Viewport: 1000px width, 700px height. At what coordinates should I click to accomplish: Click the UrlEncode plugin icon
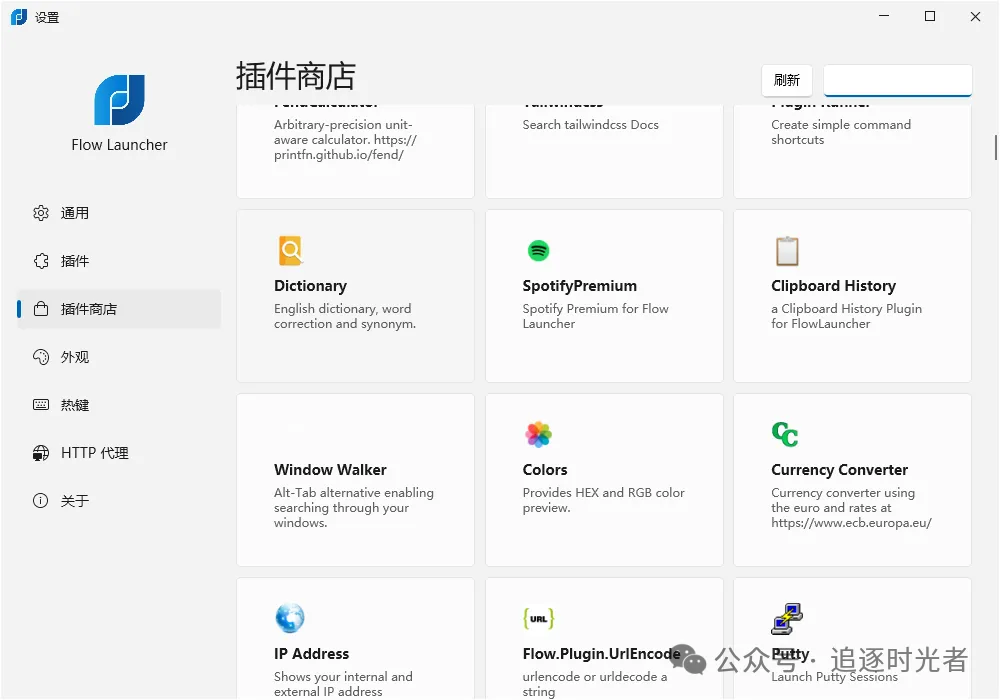(539, 618)
